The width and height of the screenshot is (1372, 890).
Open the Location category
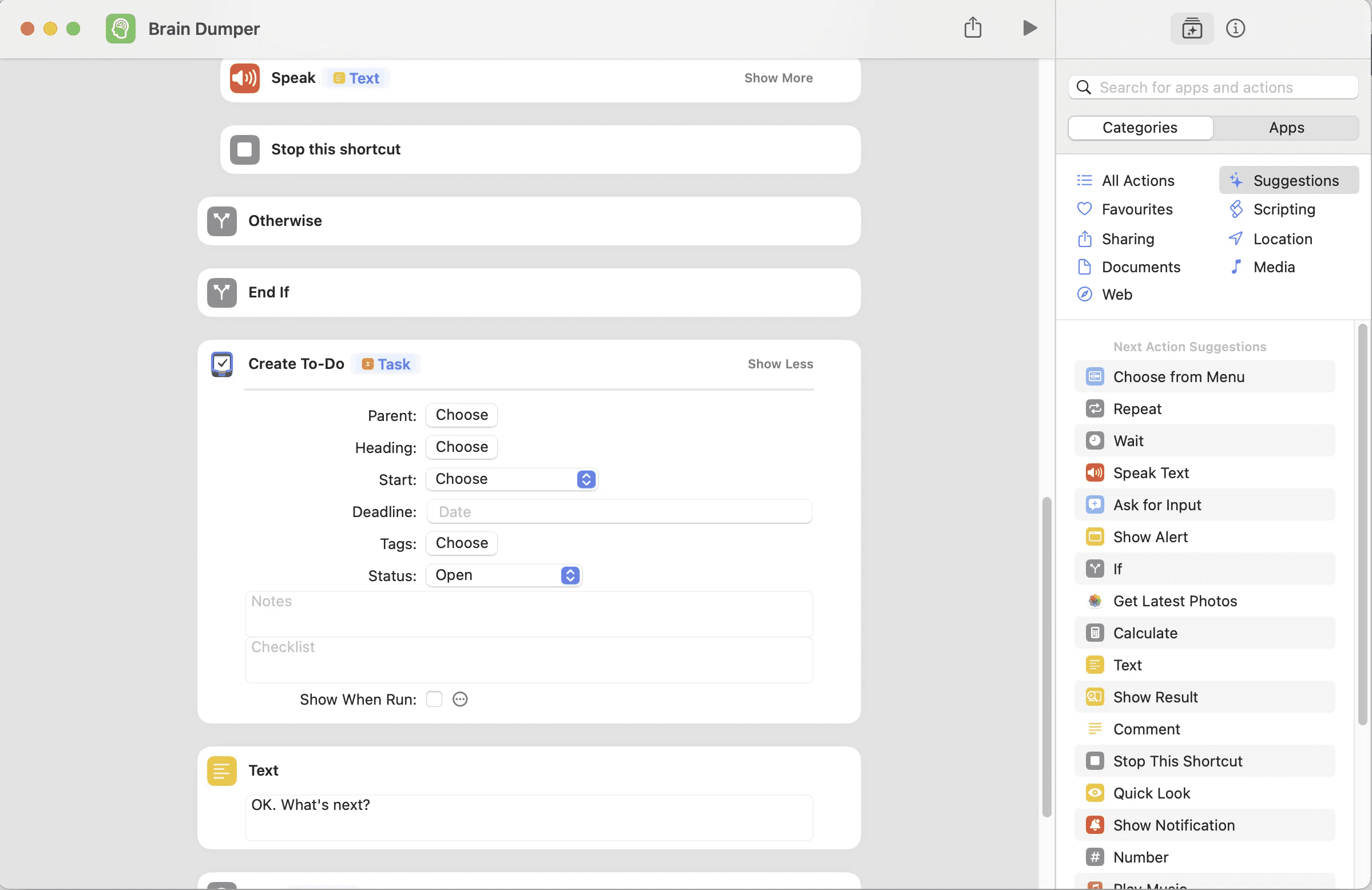click(x=1270, y=239)
